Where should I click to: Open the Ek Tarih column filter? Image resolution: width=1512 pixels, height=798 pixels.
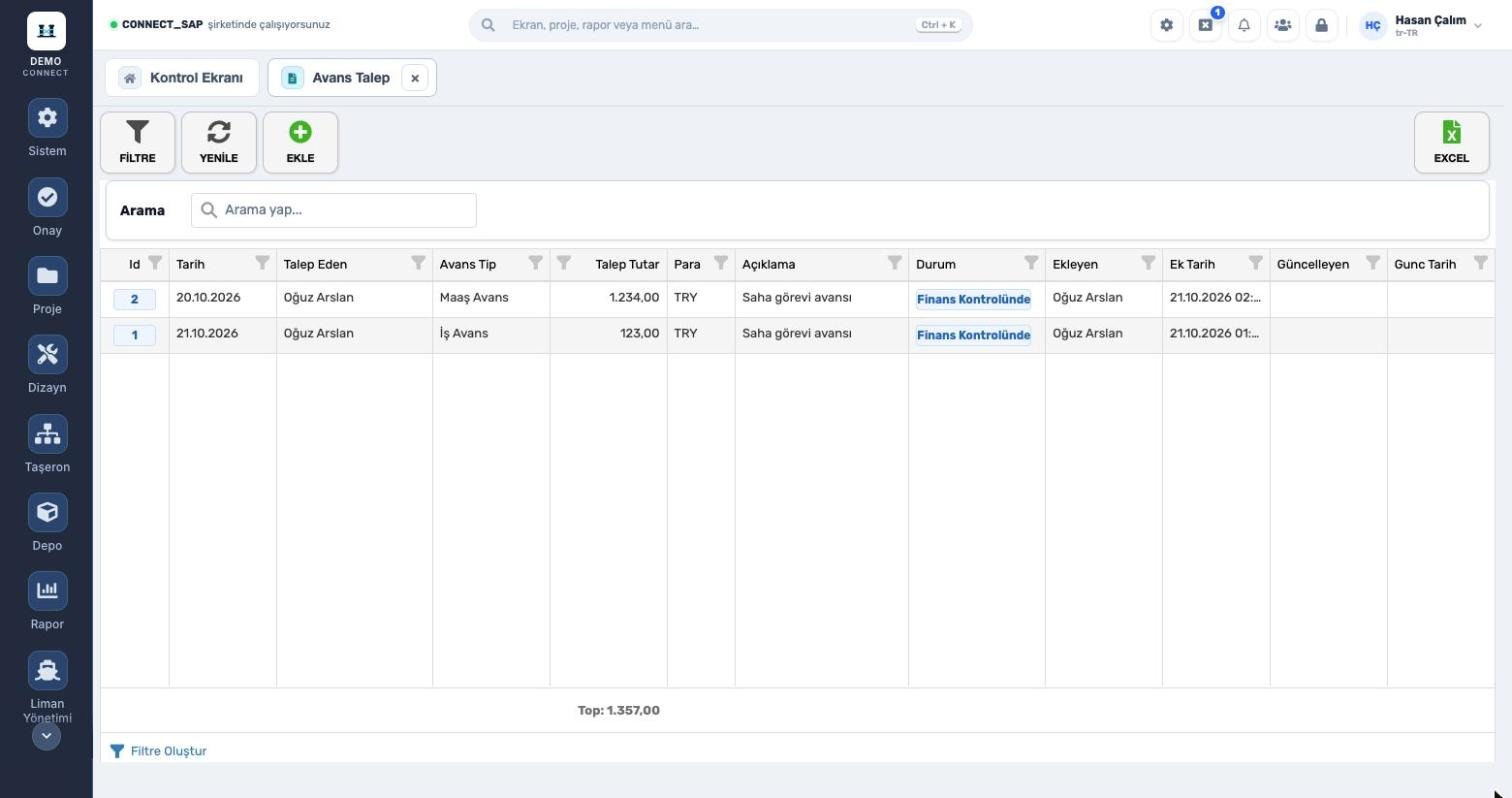pyautogui.click(x=1255, y=263)
